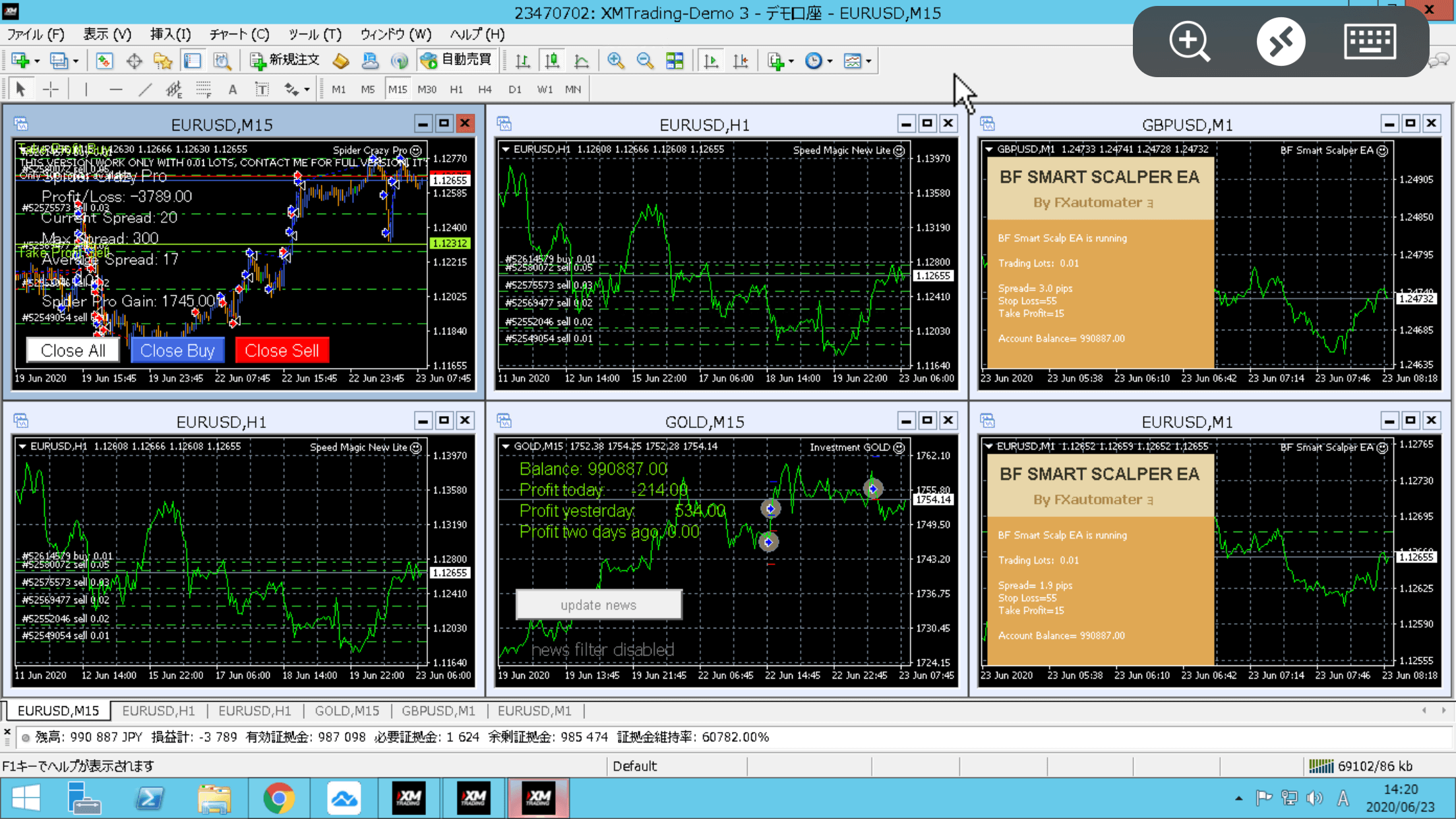1456x819 pixels.
Task: Open the Navigator folder-star icon
Action: [x=163, y=61]
